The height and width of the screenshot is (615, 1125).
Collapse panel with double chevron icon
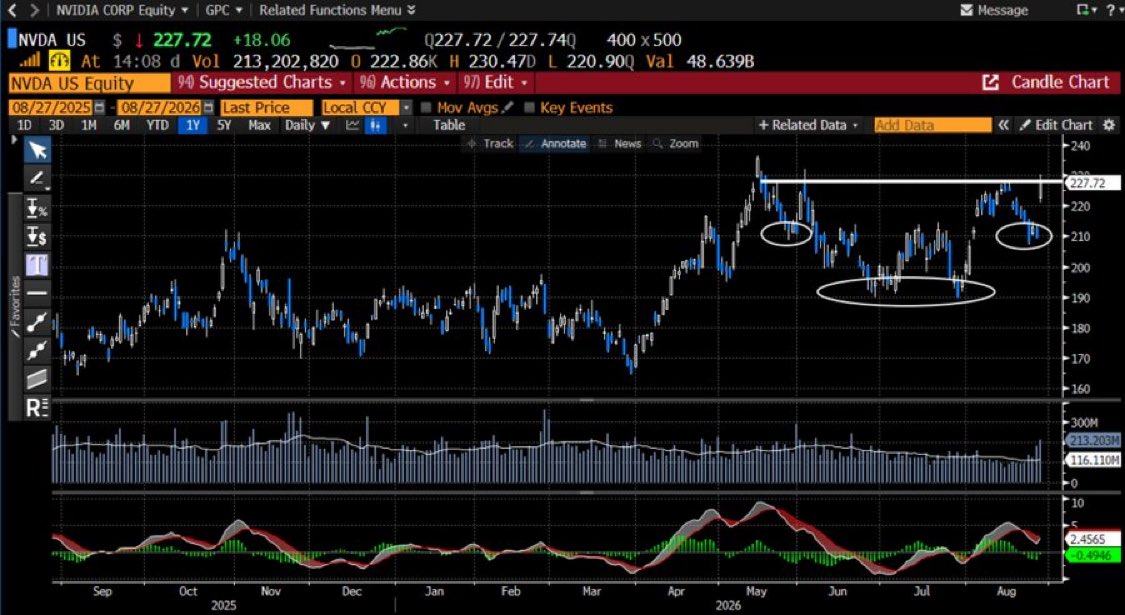coord(1004,125)
